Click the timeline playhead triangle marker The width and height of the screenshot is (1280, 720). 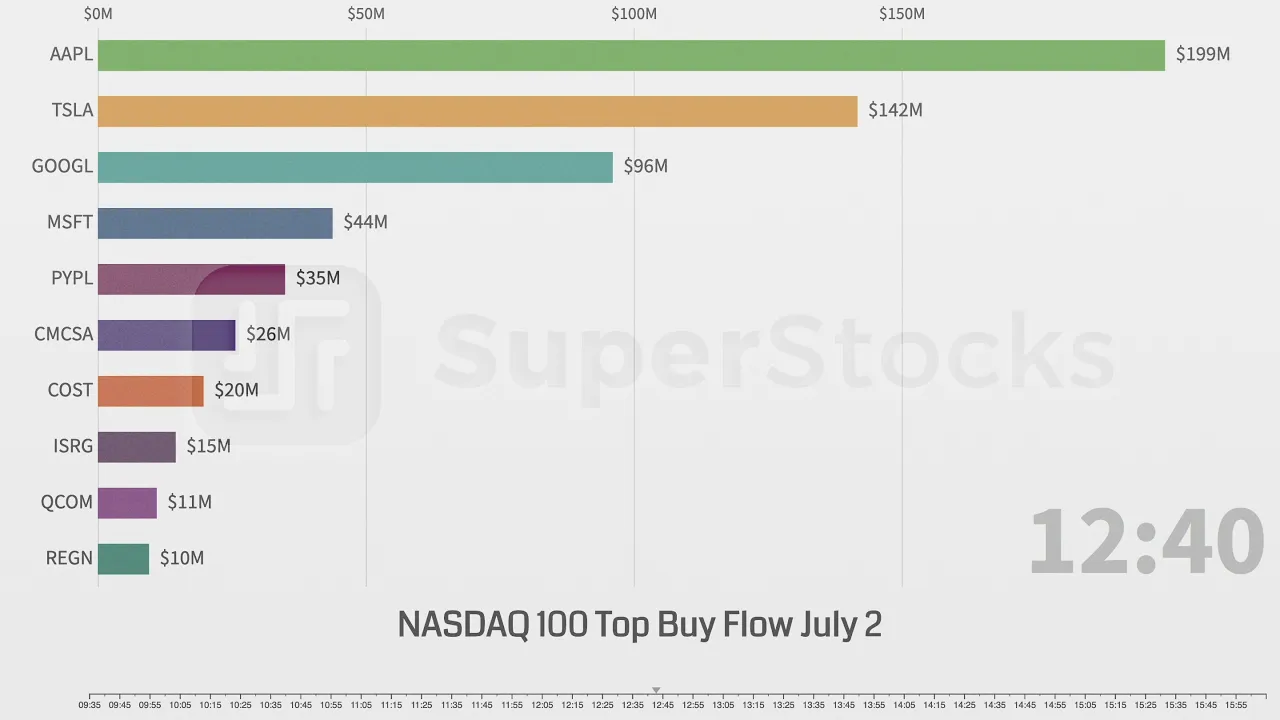[x=656, y=690]
